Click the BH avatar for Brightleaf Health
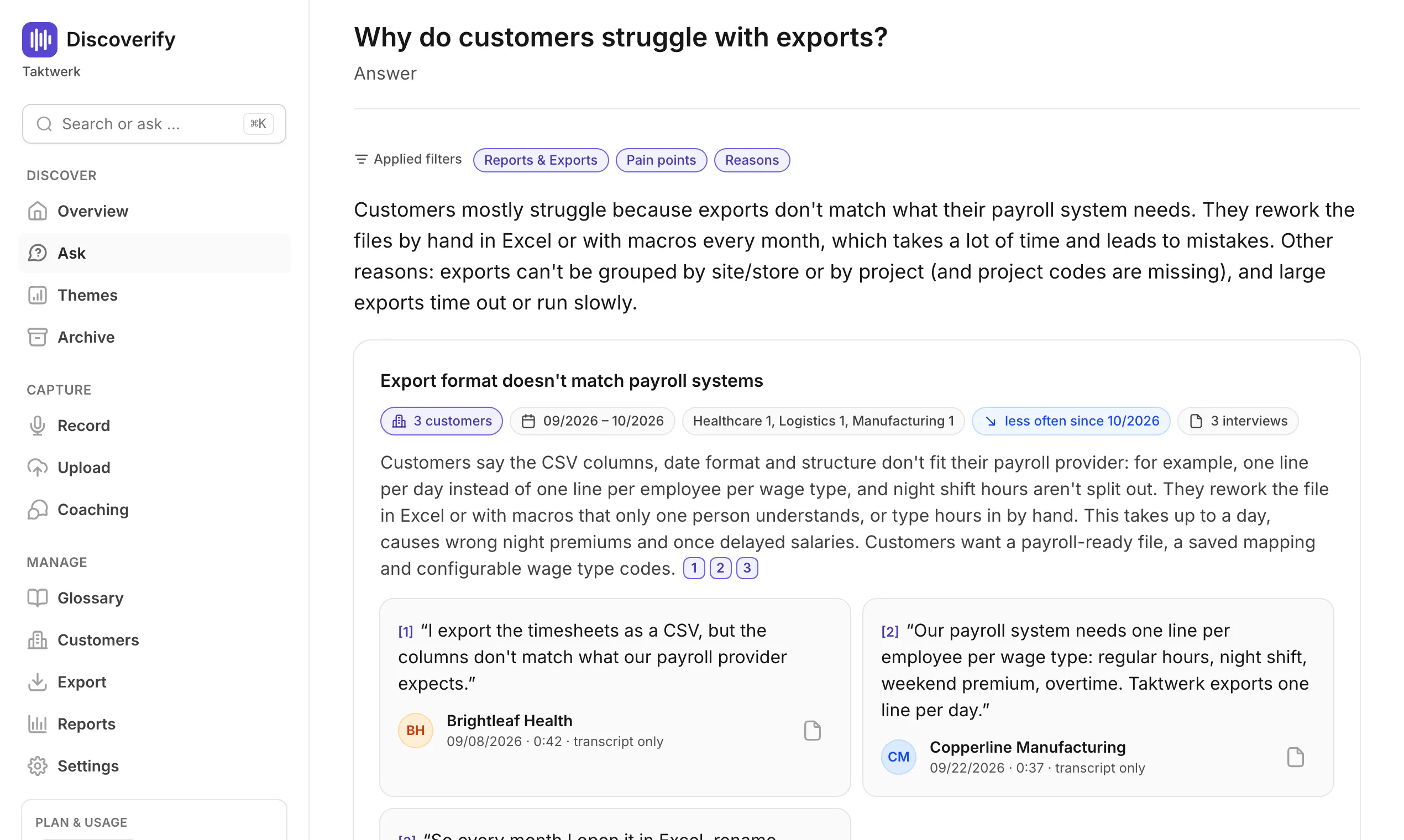 416,730
